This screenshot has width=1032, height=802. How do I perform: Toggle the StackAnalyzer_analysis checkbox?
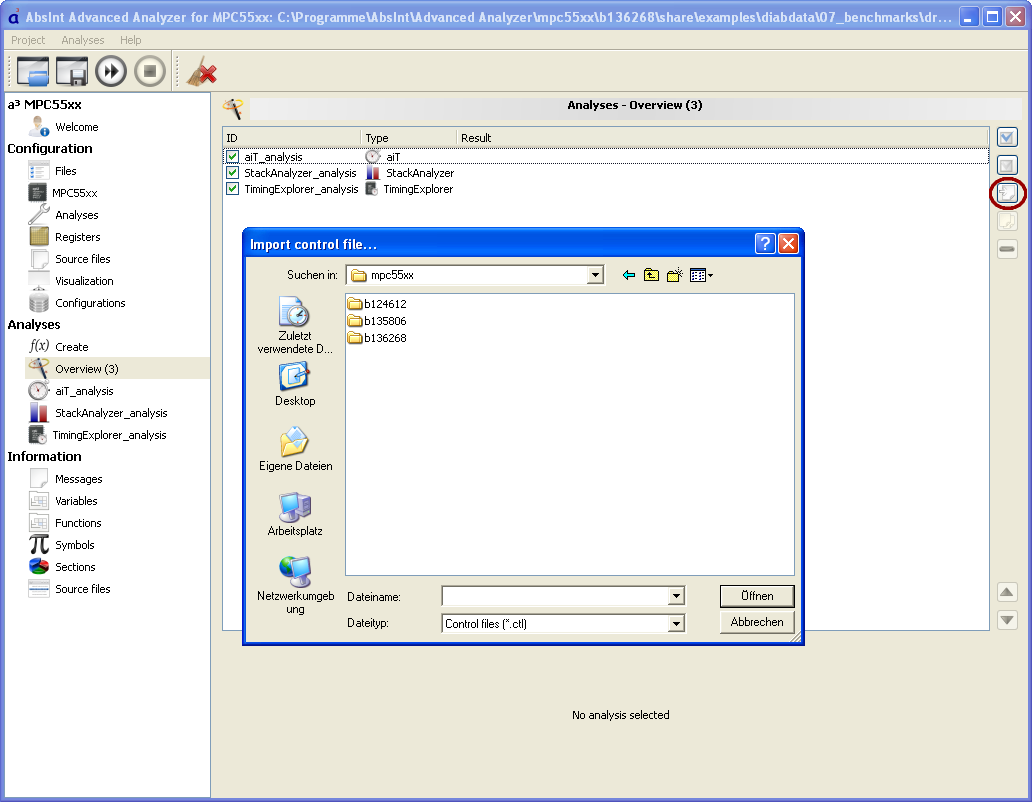pyautogui.click(x=232, y=172)
